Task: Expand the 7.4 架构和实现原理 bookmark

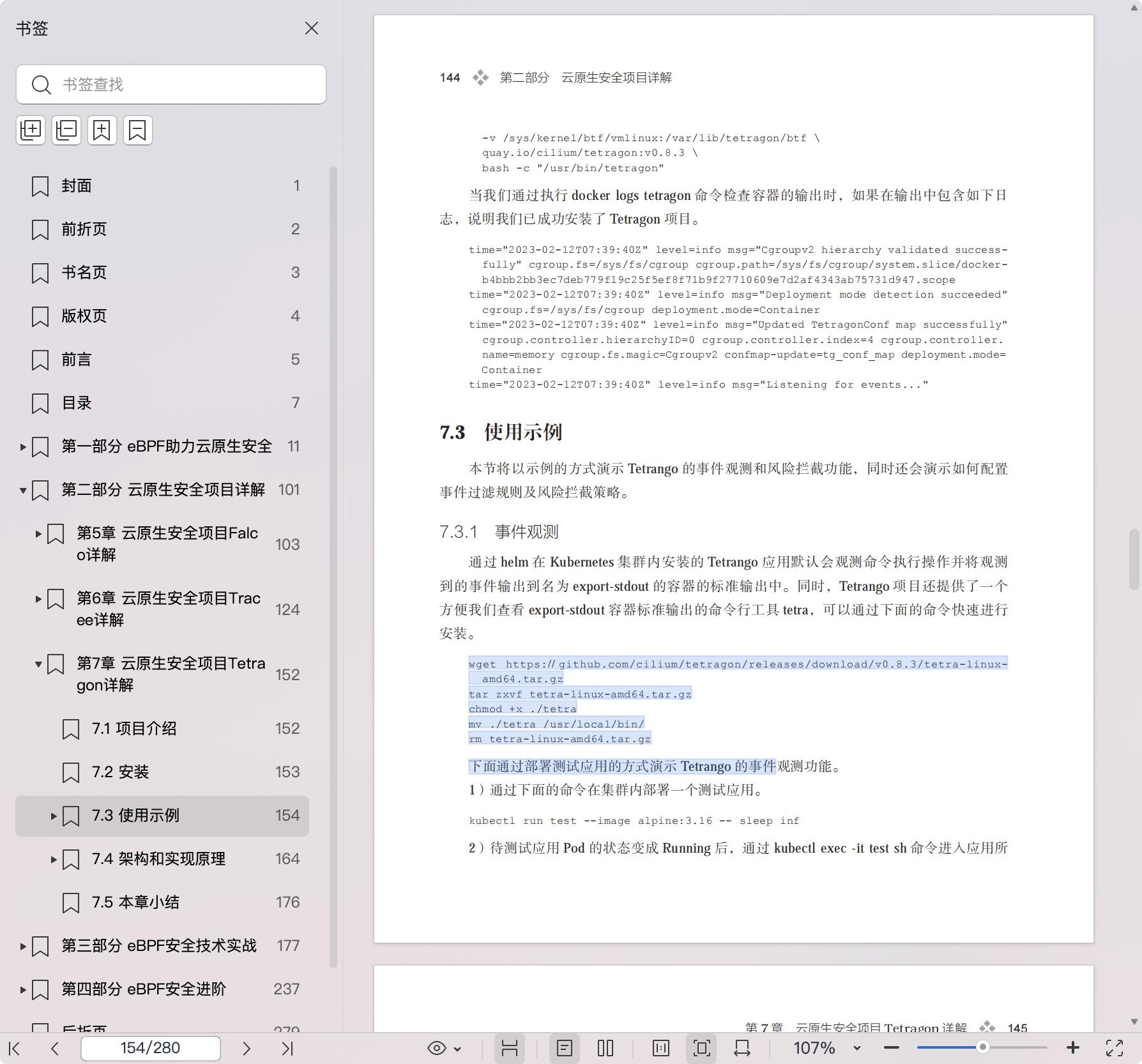Action: click(x=54, y=859)
